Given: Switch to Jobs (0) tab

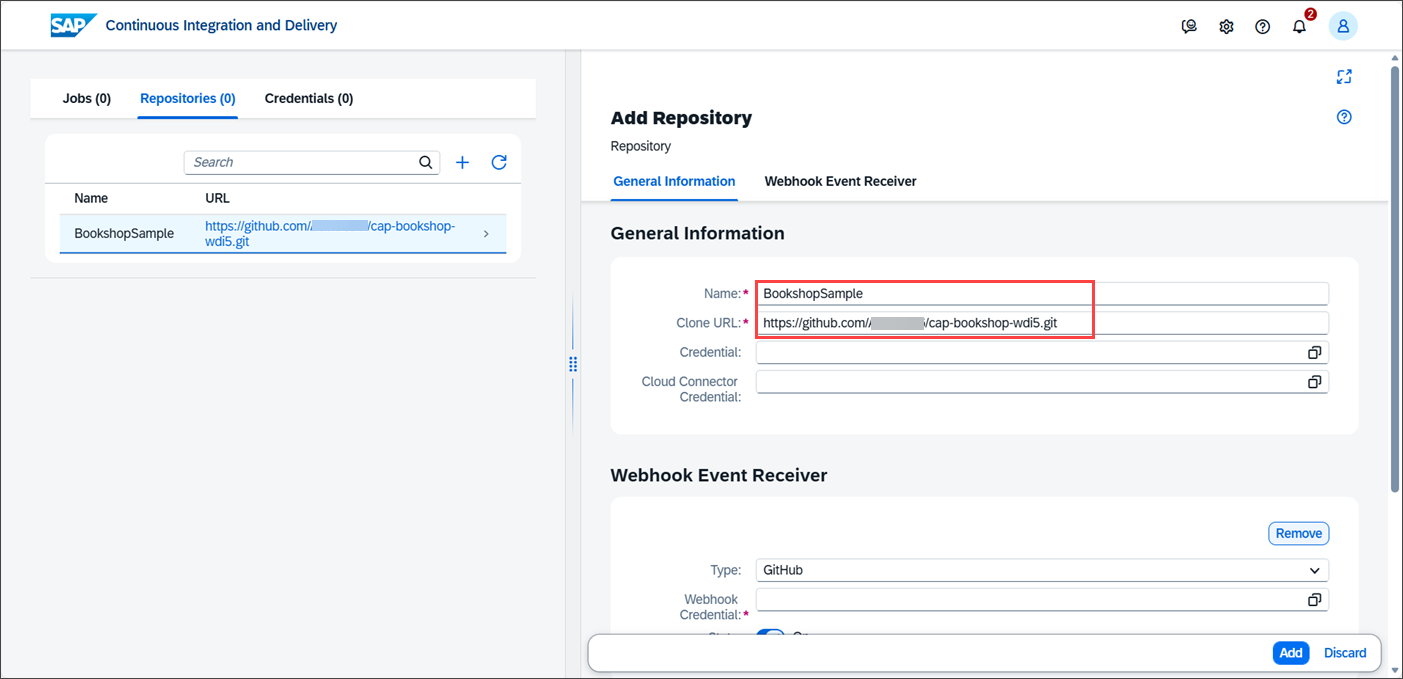Looking at the screenshot, I should coord(87,98).
